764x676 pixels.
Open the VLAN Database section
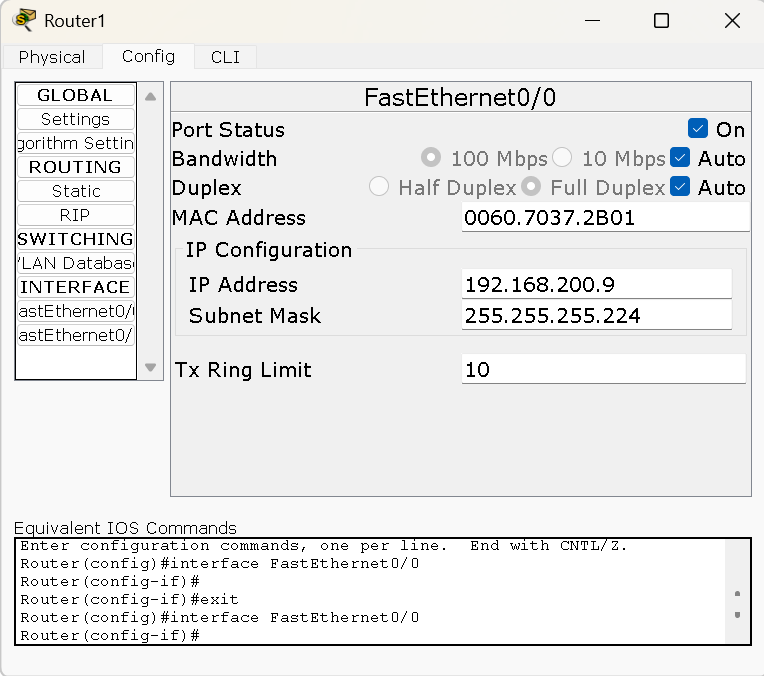[x=76, y=263]
